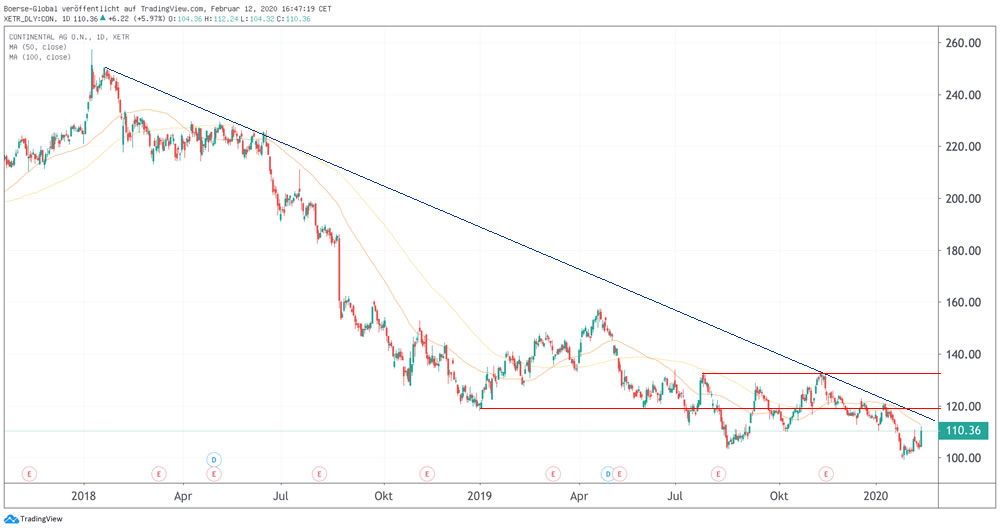1000x530 pixels.
Task: Click the MA (100, close) indicator label
Action: coord(40,57)
